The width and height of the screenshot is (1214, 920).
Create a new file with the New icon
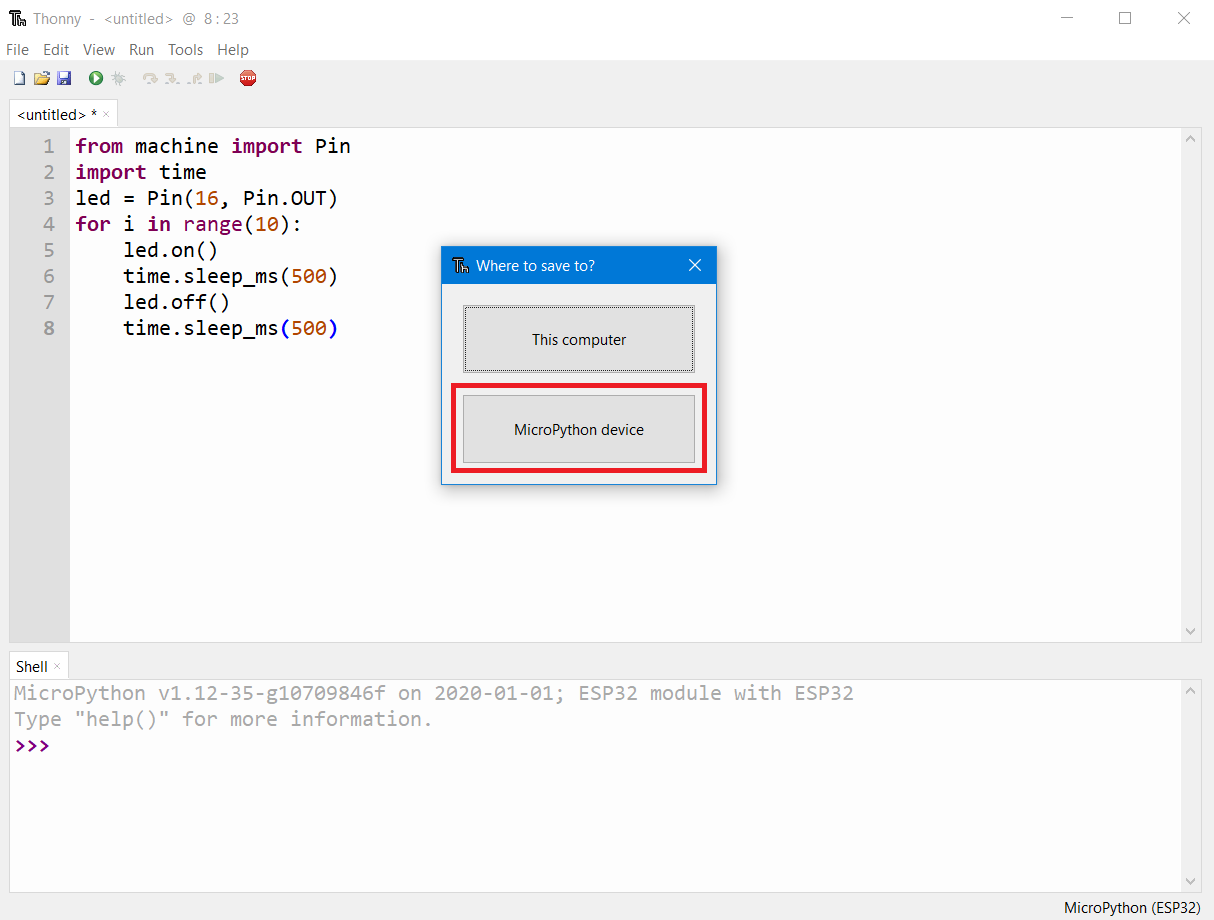click(19, 78)
